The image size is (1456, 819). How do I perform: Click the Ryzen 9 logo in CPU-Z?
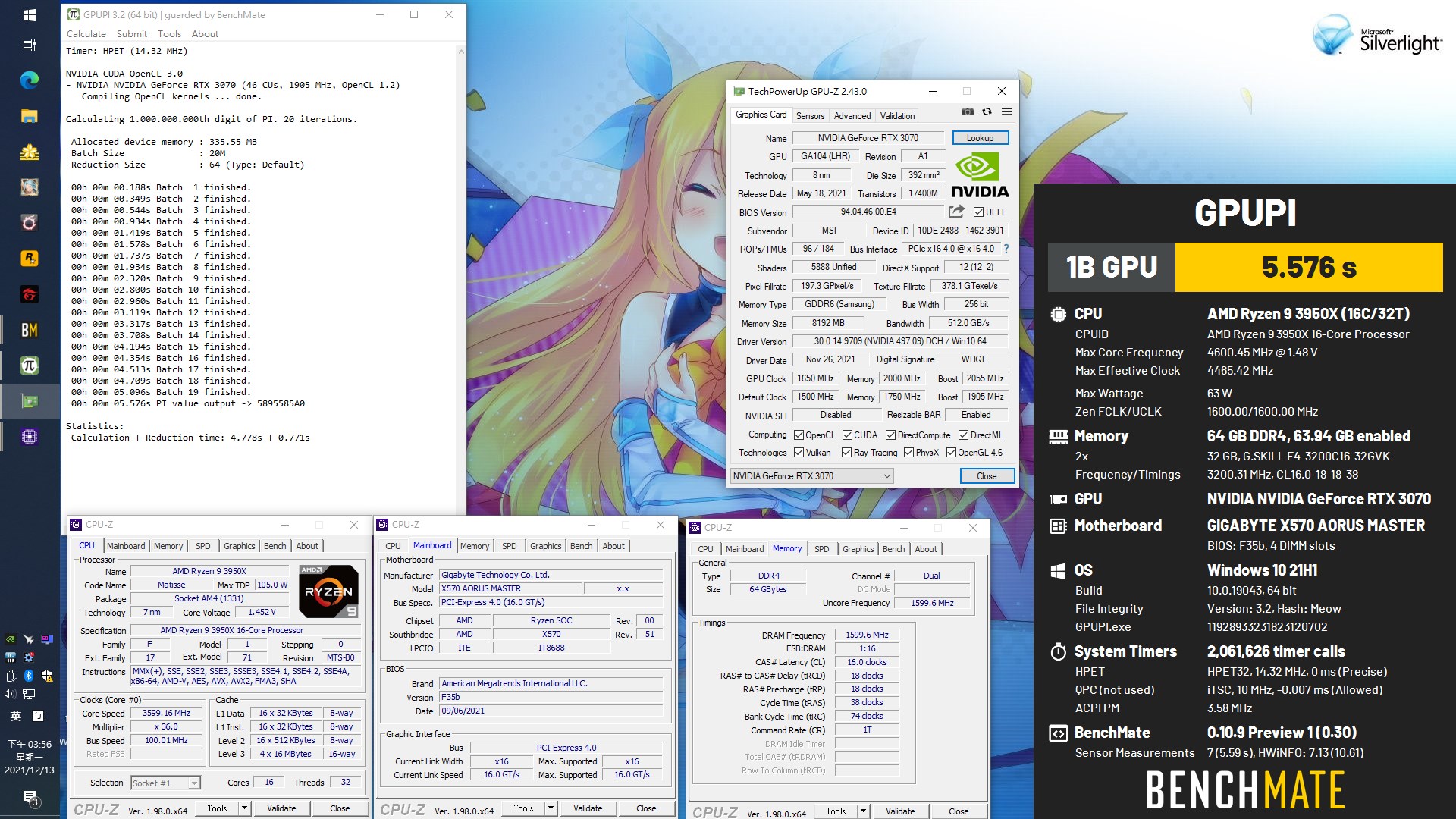click(328, 591)
